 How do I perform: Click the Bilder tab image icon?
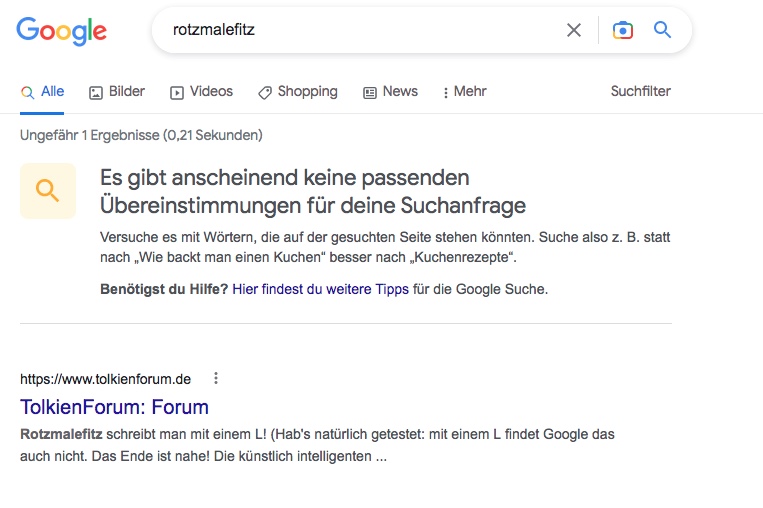(x=96, y=92)
